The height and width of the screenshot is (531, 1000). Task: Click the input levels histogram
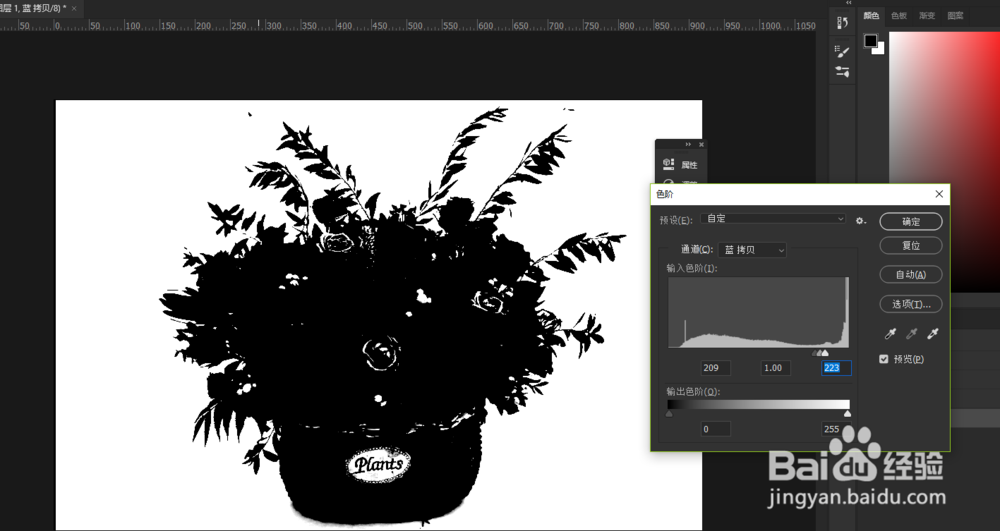tap(759, 312)
